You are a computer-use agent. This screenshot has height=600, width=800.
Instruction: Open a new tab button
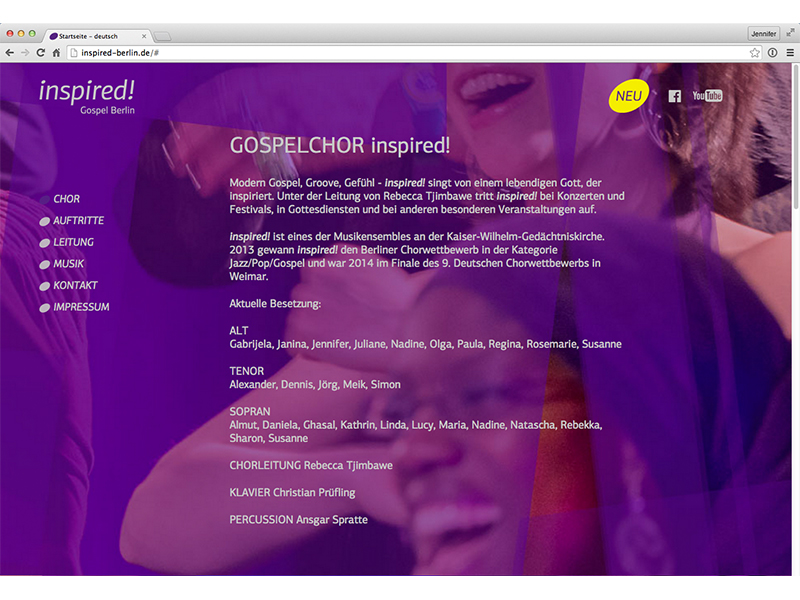coord(162,36)
